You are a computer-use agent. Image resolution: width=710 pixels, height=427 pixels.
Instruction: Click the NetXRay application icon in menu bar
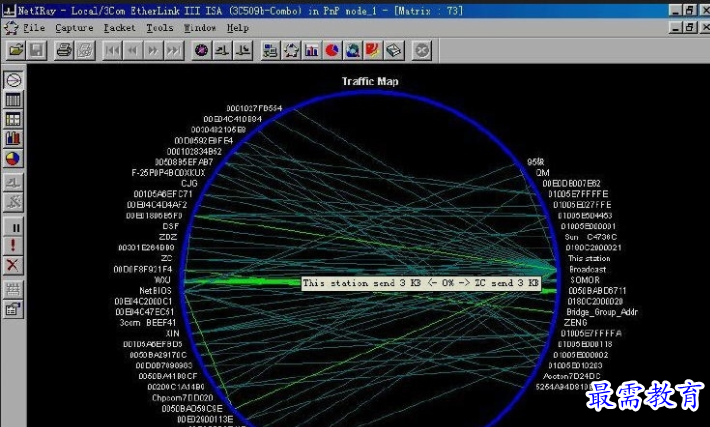tap(11, 28)
